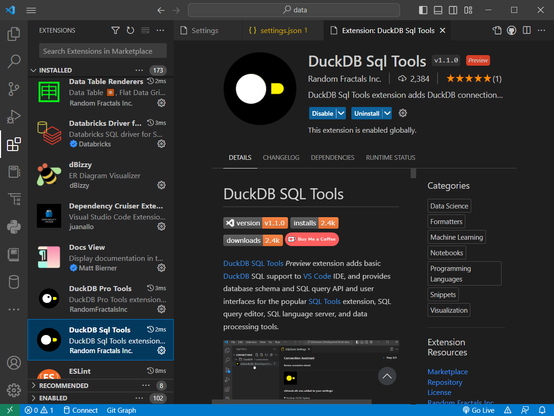Toggle the panel layout button
Image resolution: width=554 pixels, height=416 pixels.
438,10
